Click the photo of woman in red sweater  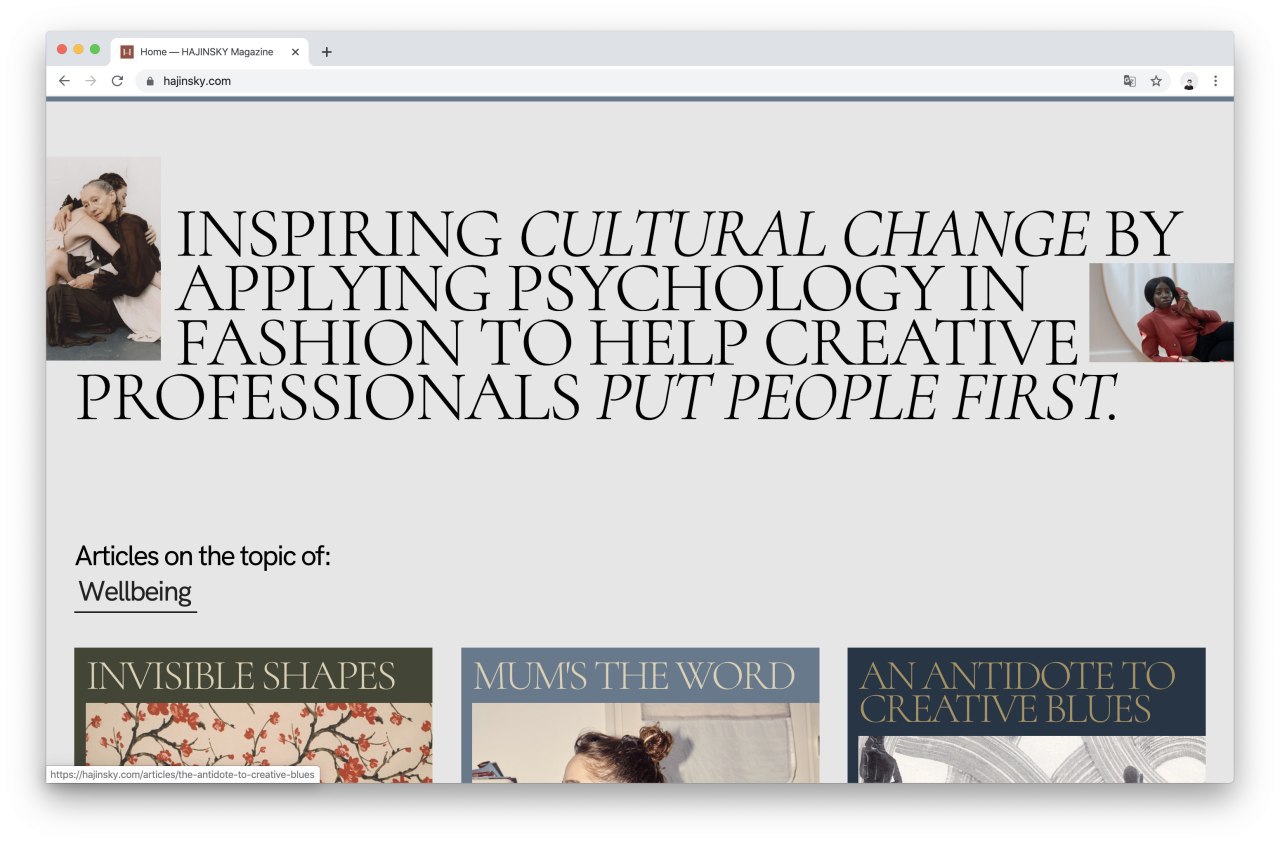[x=1161, y=312]
